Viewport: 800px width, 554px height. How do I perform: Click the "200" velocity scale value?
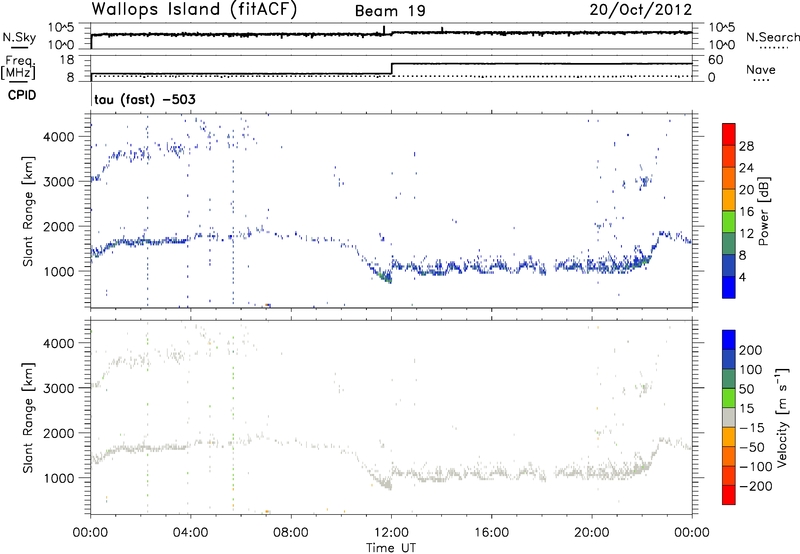[751, 350]
